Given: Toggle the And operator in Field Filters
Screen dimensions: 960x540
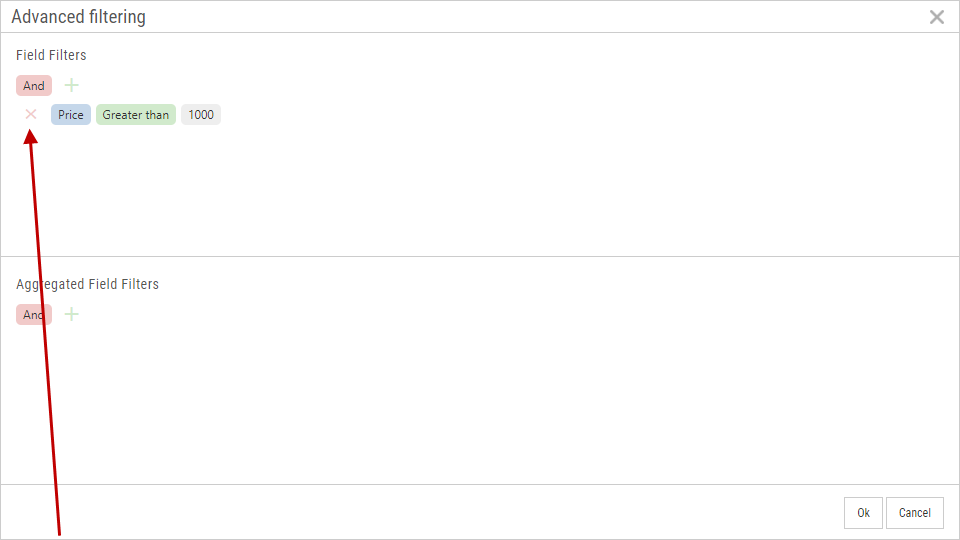Looking at the screenshot, I should [34, 86].
